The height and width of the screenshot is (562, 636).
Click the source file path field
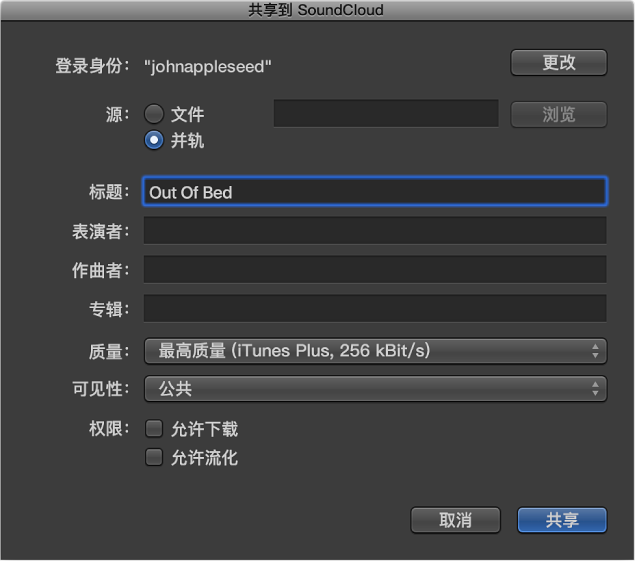pos(386,114)
